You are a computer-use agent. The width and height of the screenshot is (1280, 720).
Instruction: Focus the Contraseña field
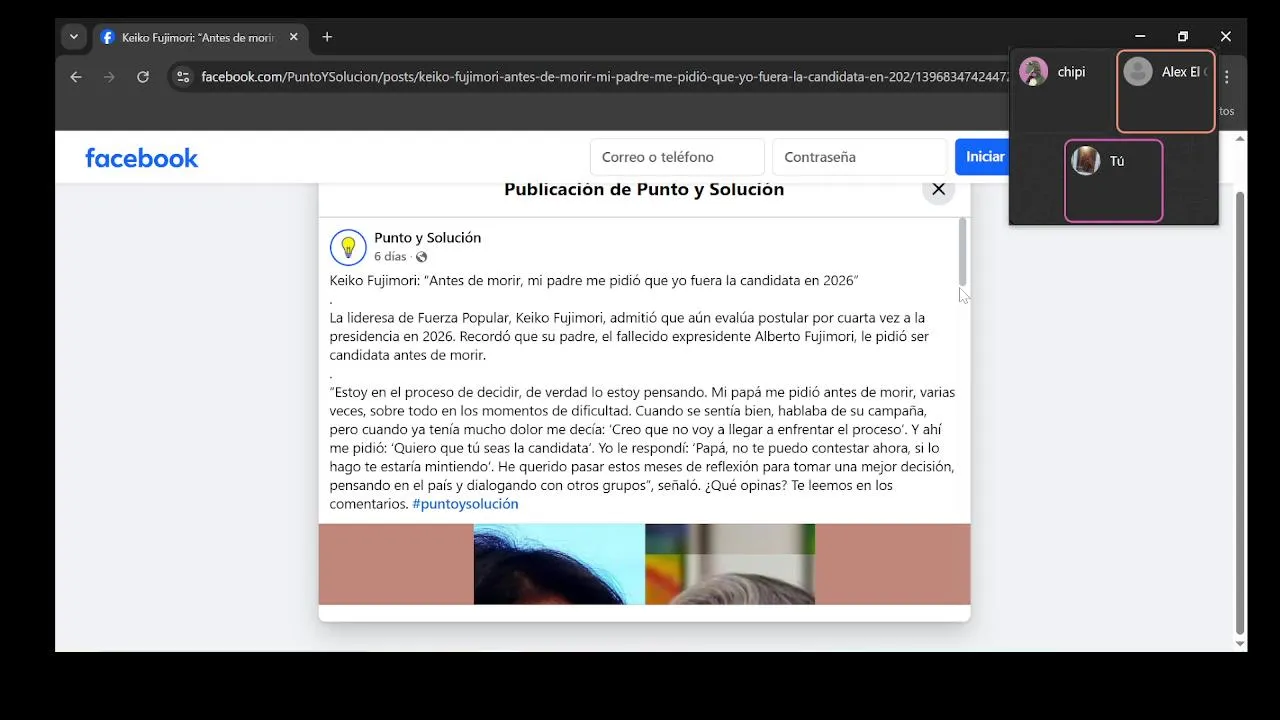coord(859,157)
